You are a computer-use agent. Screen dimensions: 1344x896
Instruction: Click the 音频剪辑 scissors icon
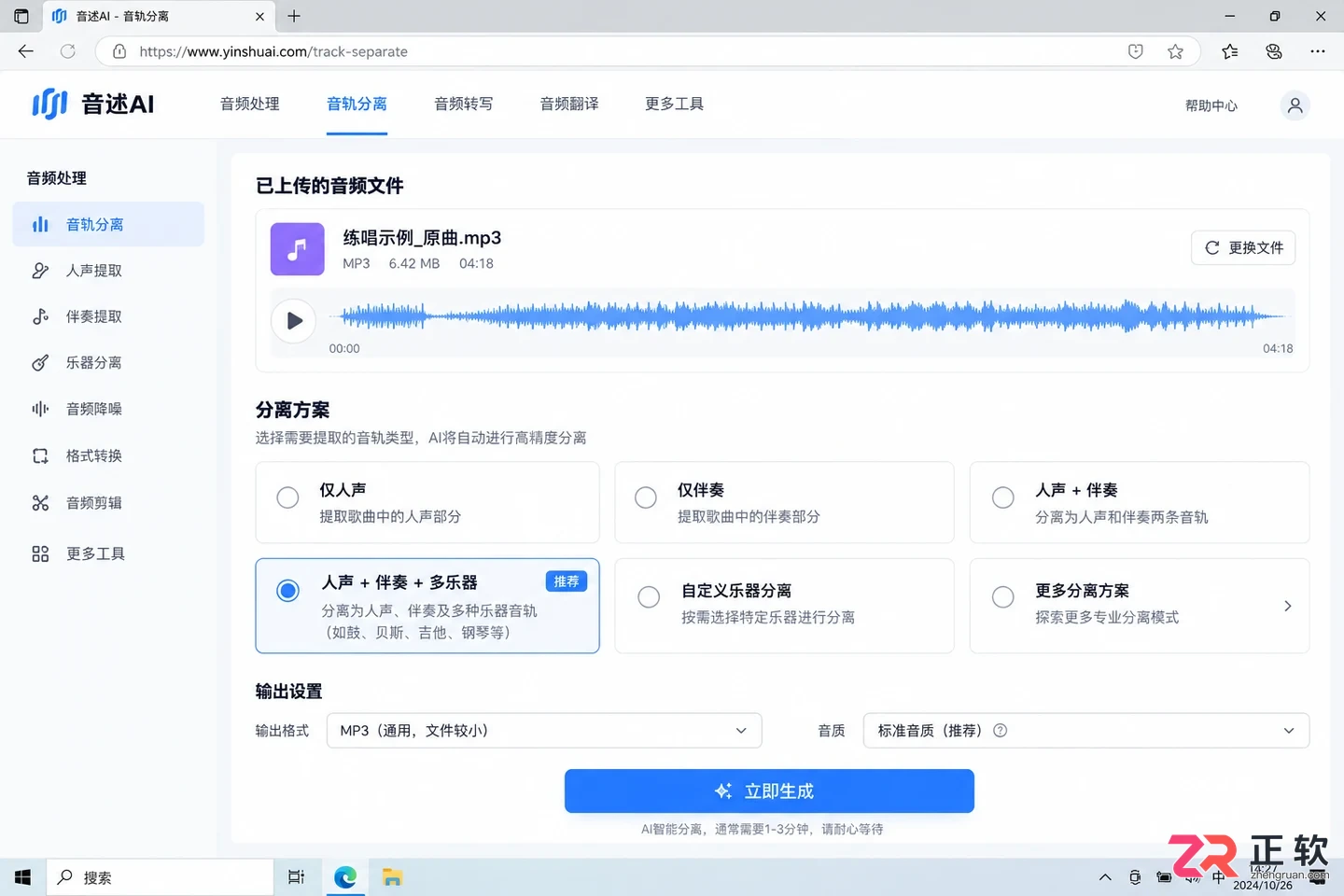click(x=40, y=503)
